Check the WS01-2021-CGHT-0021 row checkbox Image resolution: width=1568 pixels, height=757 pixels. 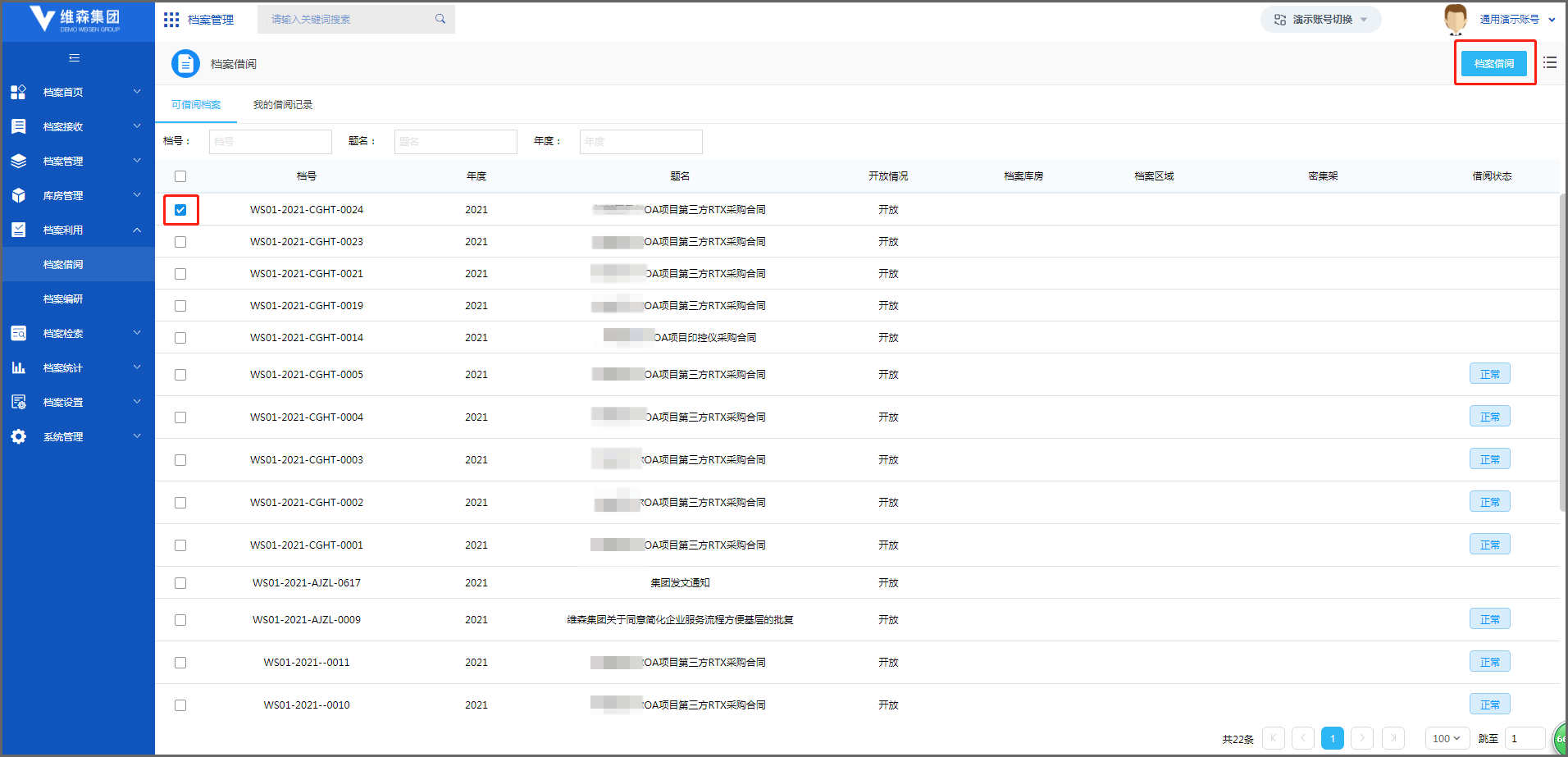pos(180,274)
